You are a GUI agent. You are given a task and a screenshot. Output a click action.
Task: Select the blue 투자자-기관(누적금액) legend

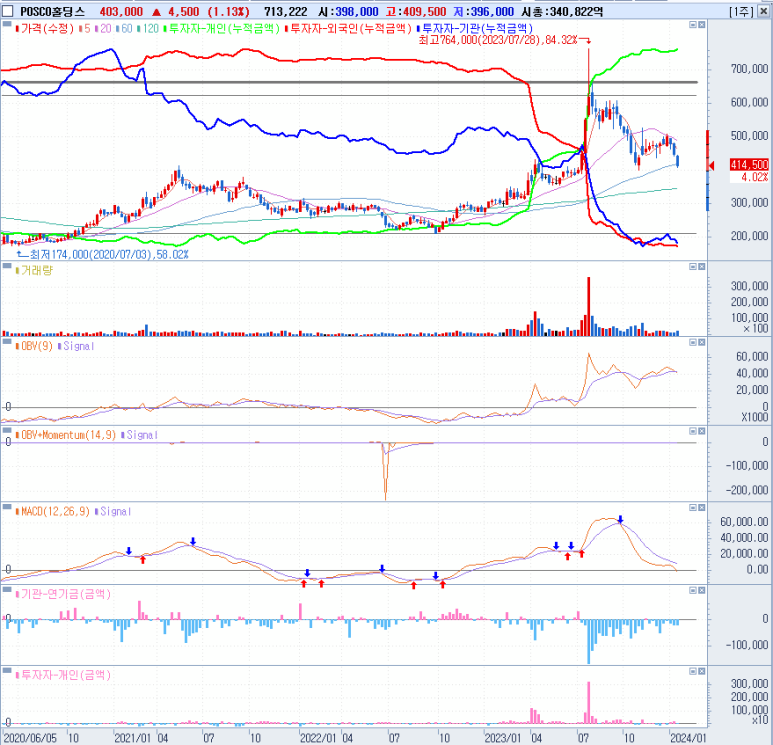tap(477, 29)
